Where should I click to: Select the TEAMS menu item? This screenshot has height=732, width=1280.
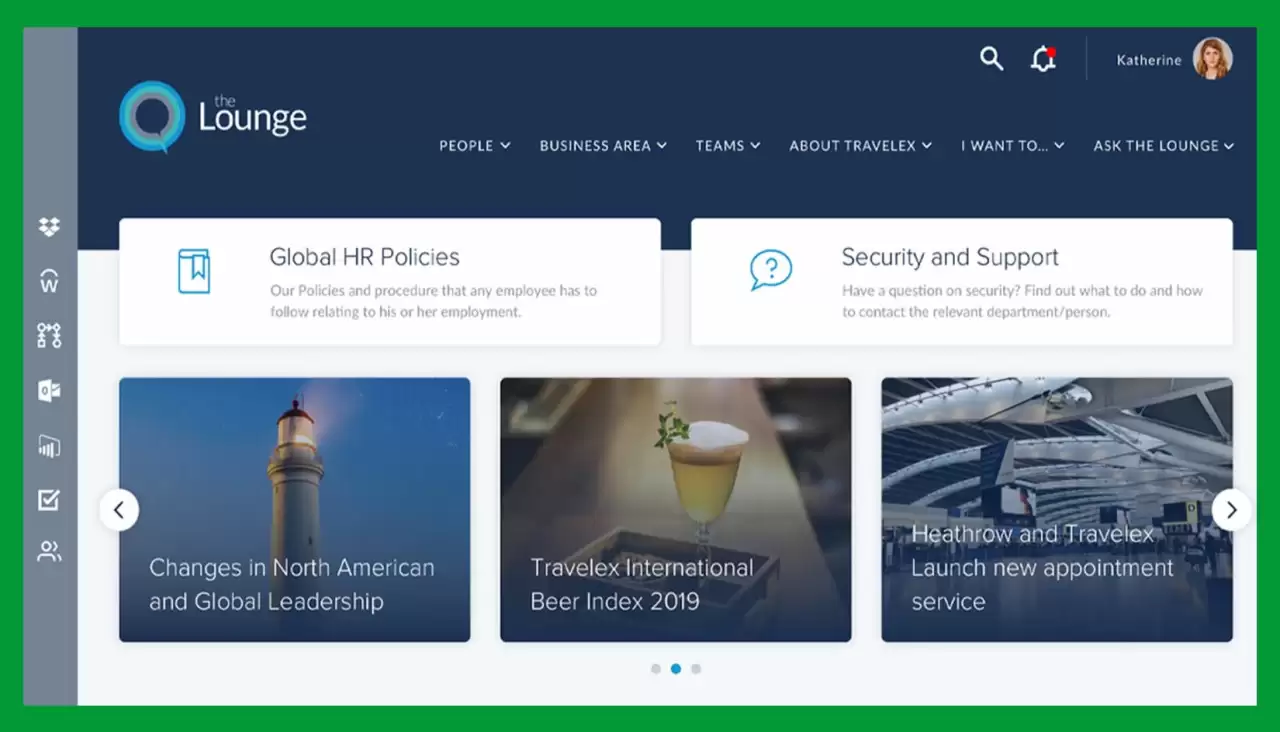[727, 145]
